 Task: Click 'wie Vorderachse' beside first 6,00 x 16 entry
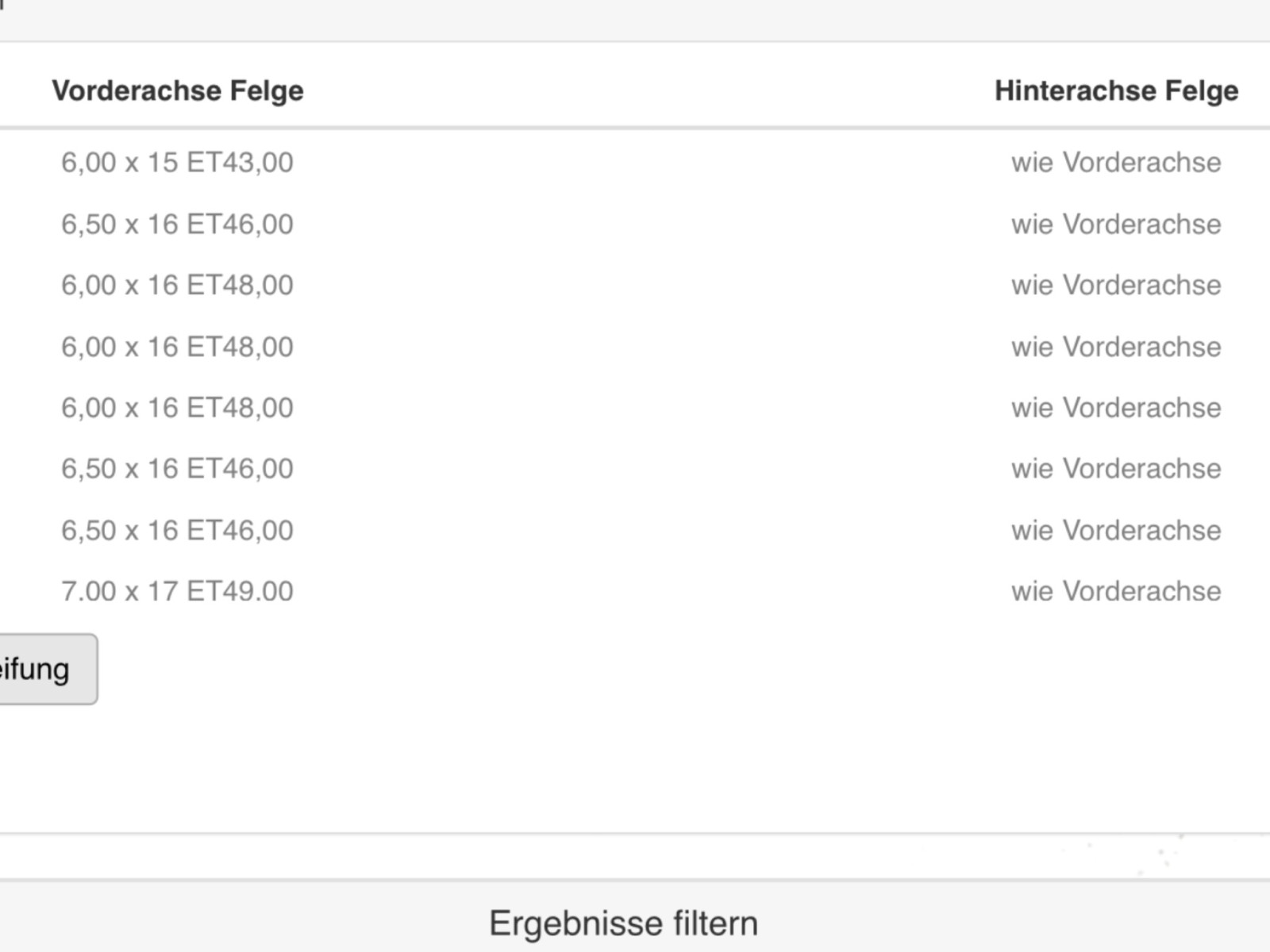1115,285
